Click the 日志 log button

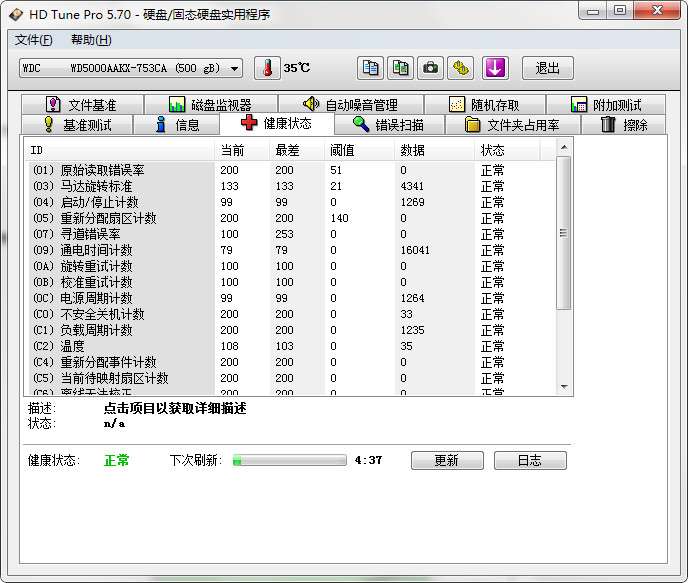point(529,460)
